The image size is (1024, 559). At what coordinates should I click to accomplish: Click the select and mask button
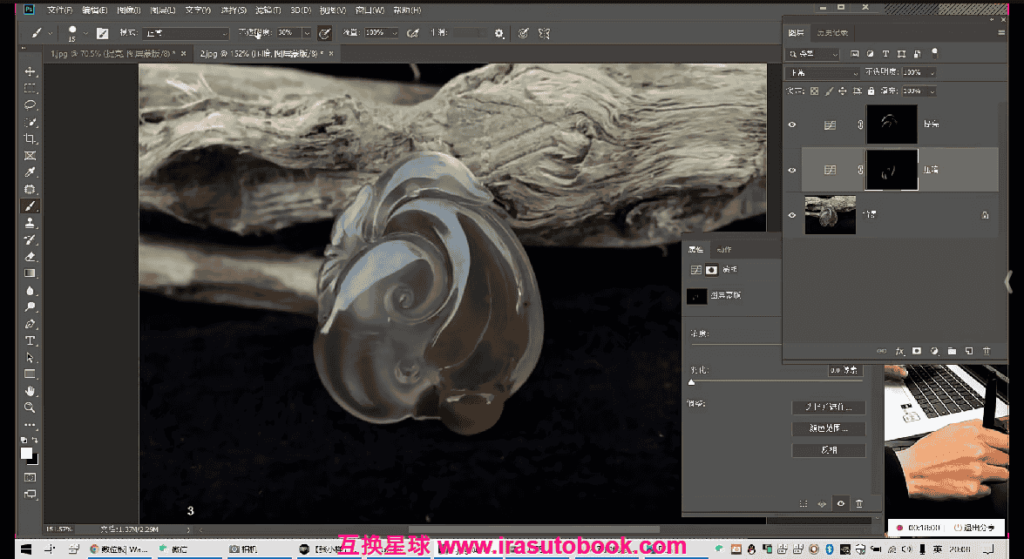(x=828, y=407)
